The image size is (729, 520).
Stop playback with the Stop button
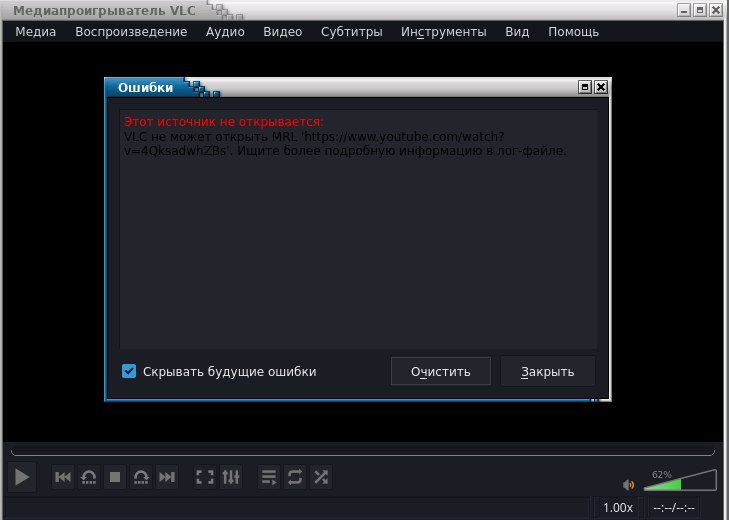[x=115, y=477]
